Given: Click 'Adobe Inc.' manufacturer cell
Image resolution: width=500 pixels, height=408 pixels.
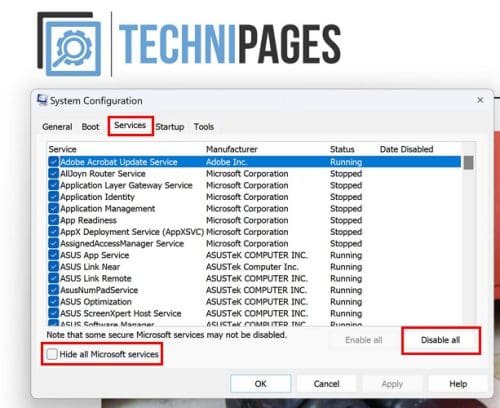Looking at the screenshot, I should pyautogui.click(x=227, y=162).
